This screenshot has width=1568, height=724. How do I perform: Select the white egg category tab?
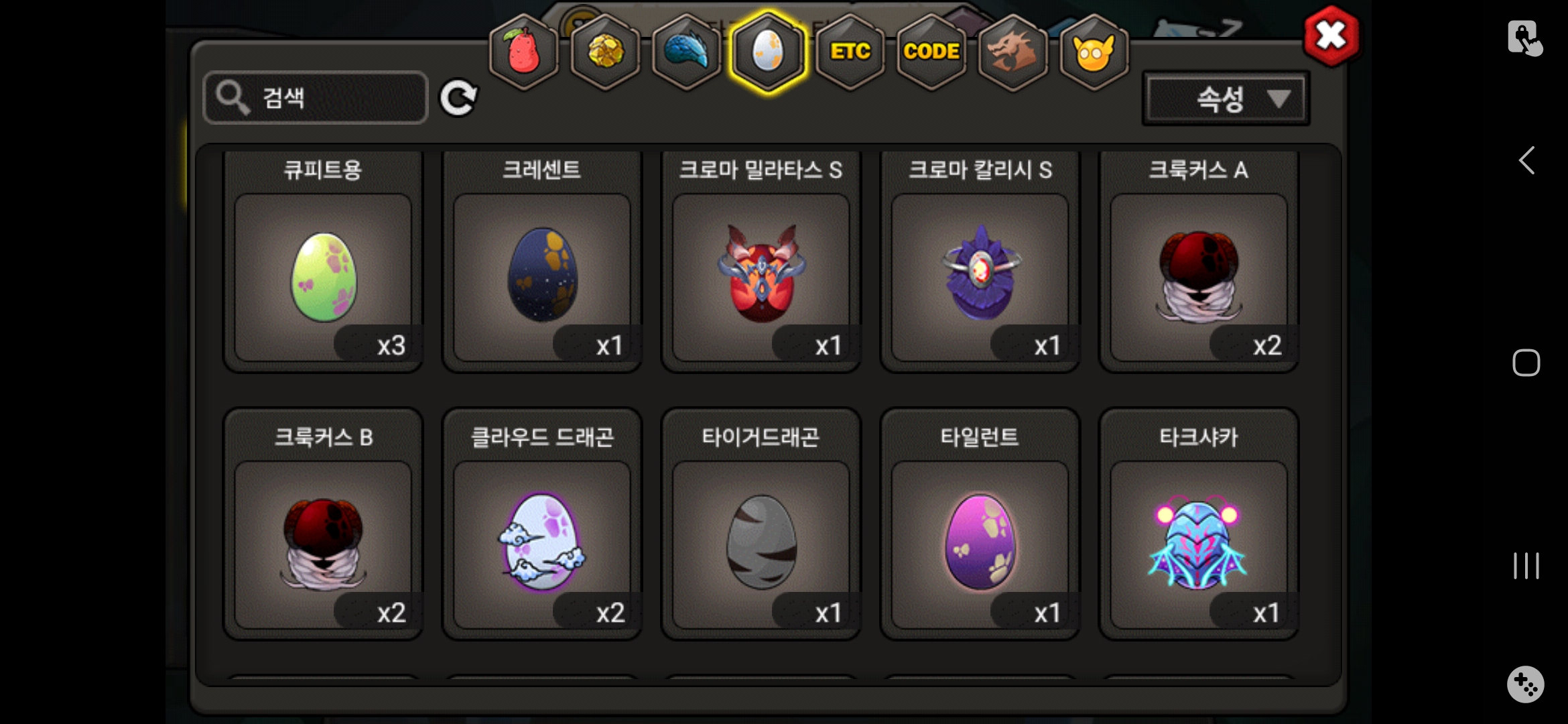pos(768,52)
